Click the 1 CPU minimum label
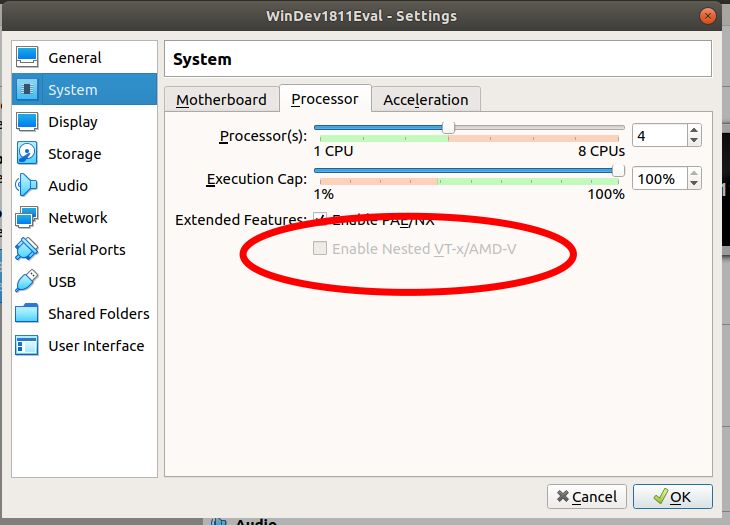The width and height of the screenshot is (730, 525). pyautogui.click(x=333, y=151)
